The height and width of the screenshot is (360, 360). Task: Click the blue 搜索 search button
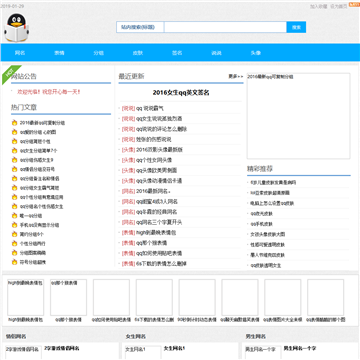click(x=296, y=27)
